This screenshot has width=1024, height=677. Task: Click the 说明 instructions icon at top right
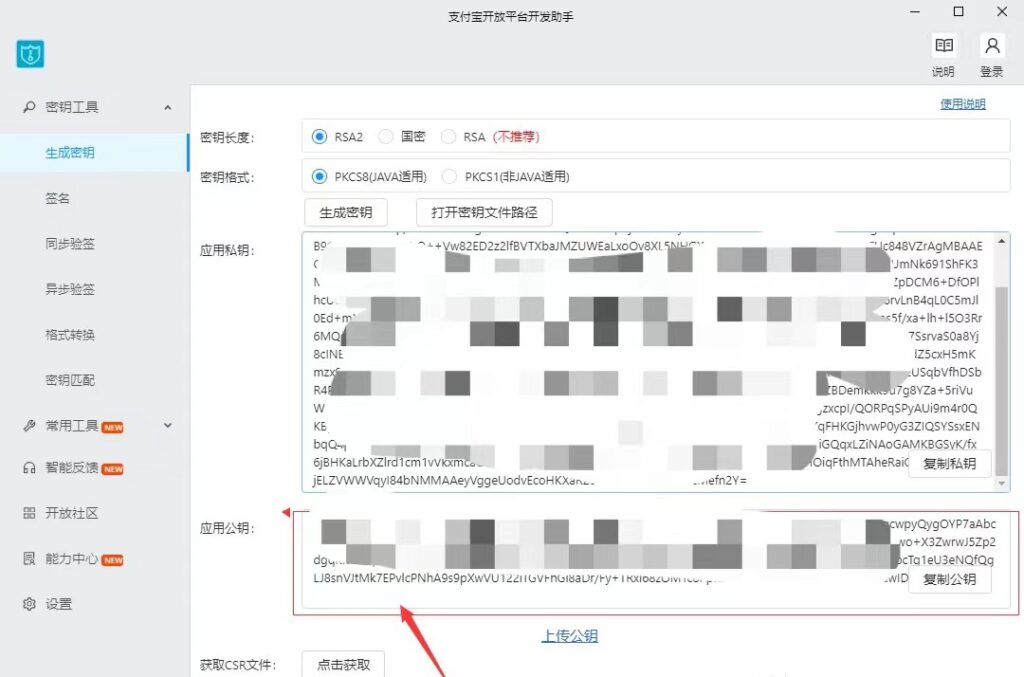943,45
